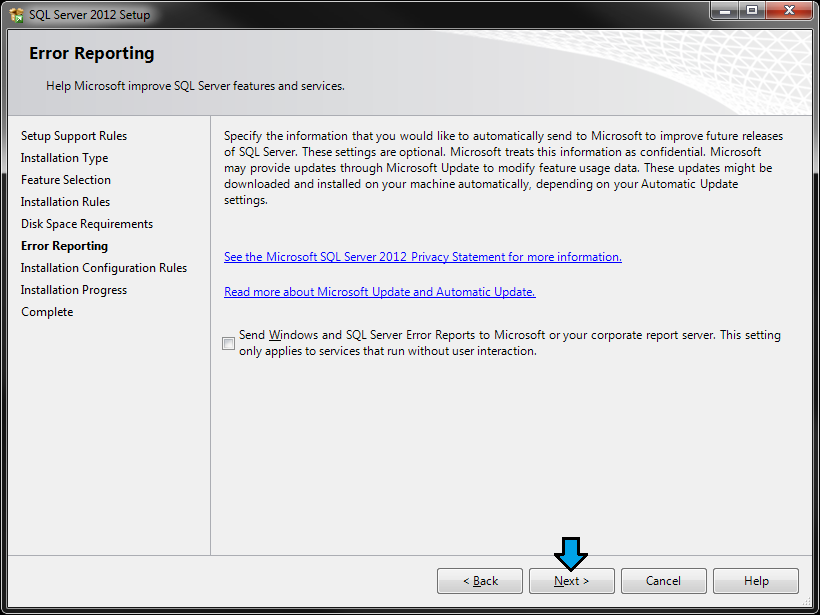The image size is (820, 615).
Task: Cancel the SQL Server setup
Action: [664, 580]
